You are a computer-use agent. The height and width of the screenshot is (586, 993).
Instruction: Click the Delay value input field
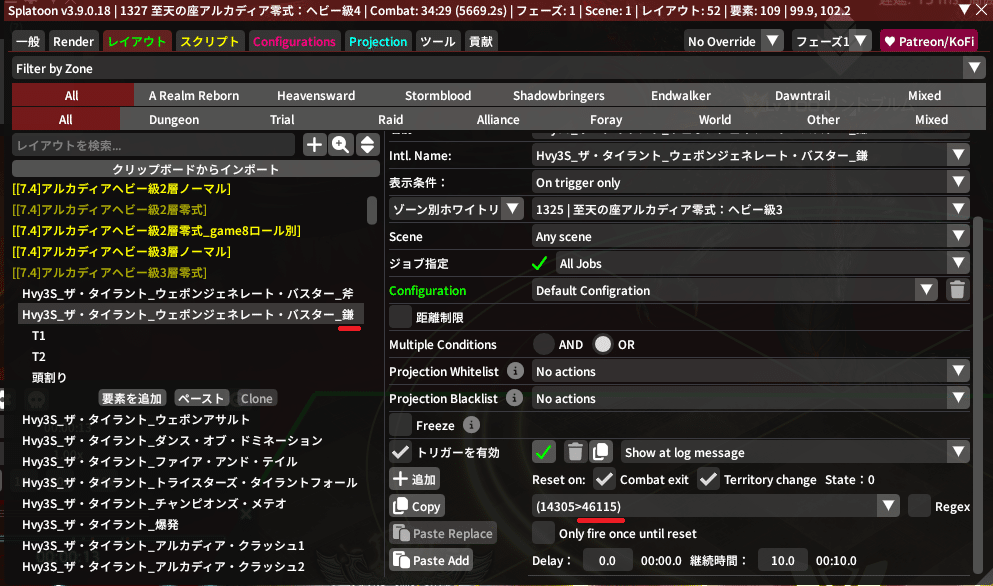pyautogui.click(x=607, y=561)
